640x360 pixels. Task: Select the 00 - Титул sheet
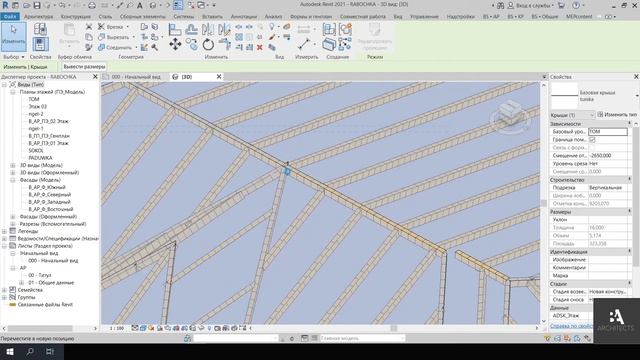(x=40, y=276)
